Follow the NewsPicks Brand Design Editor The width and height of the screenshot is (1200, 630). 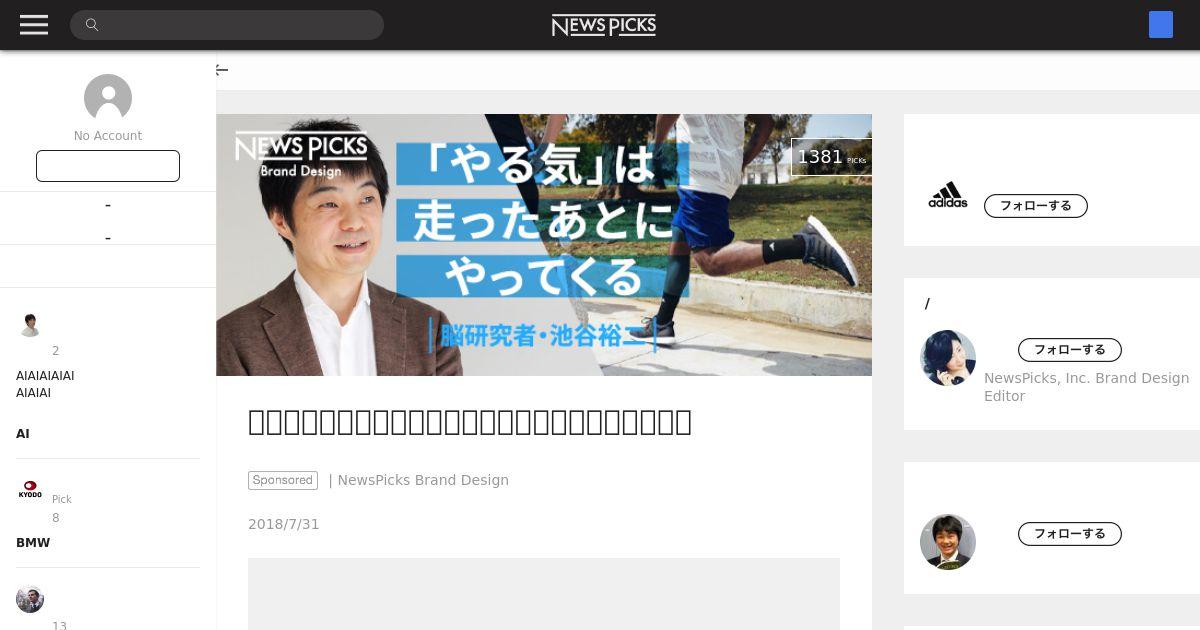tap(1070, 350)
